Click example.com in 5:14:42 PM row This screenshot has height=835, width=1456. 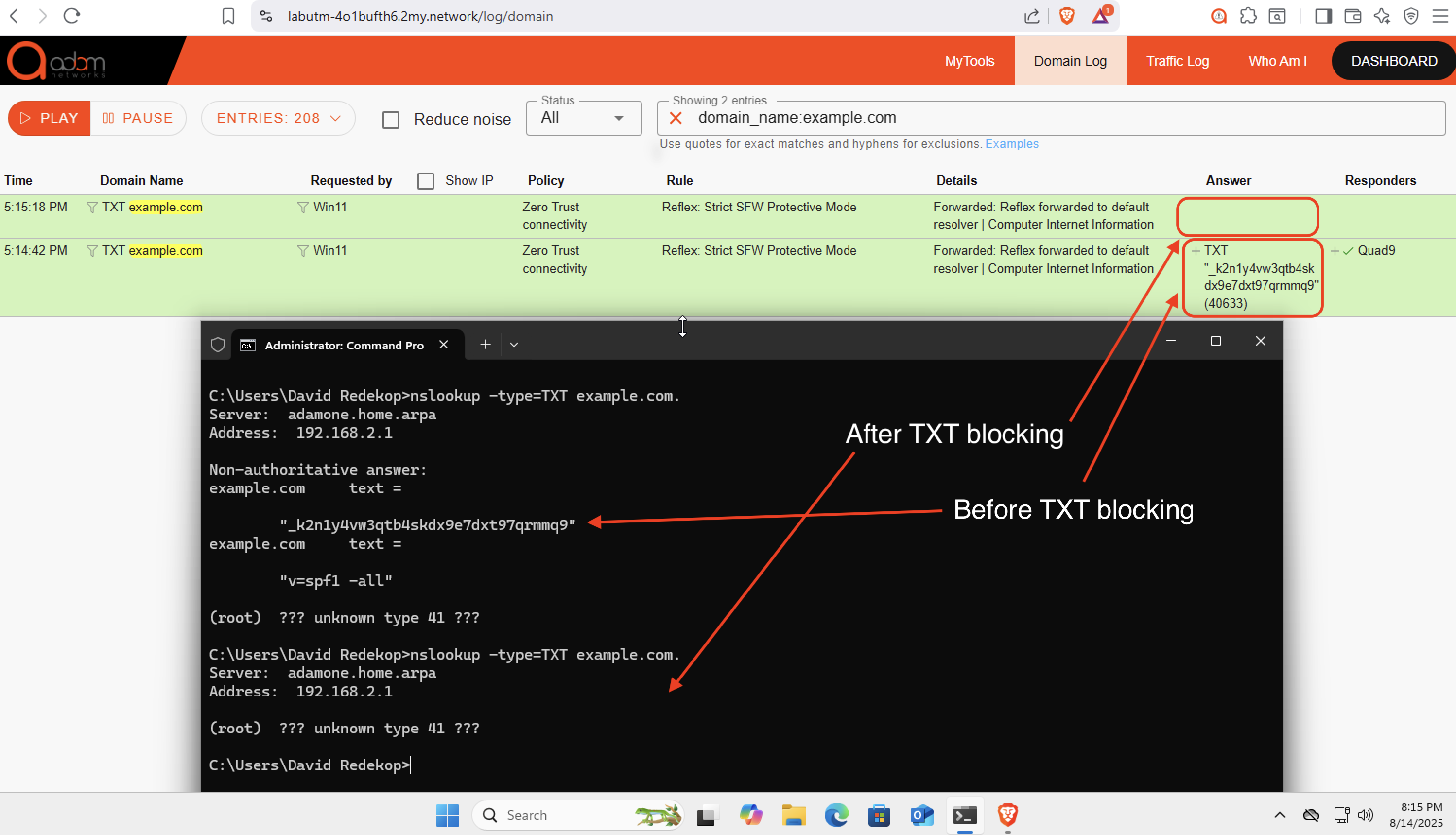tap(166, 251)
